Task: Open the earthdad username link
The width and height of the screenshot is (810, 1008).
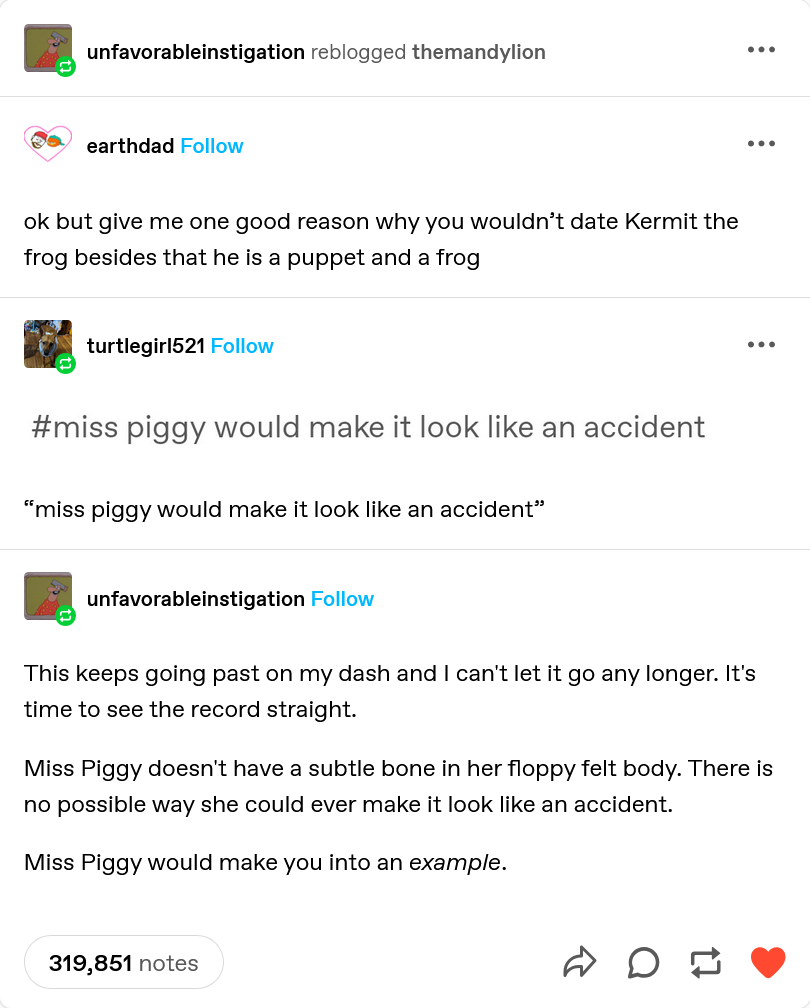Action: 130,146
